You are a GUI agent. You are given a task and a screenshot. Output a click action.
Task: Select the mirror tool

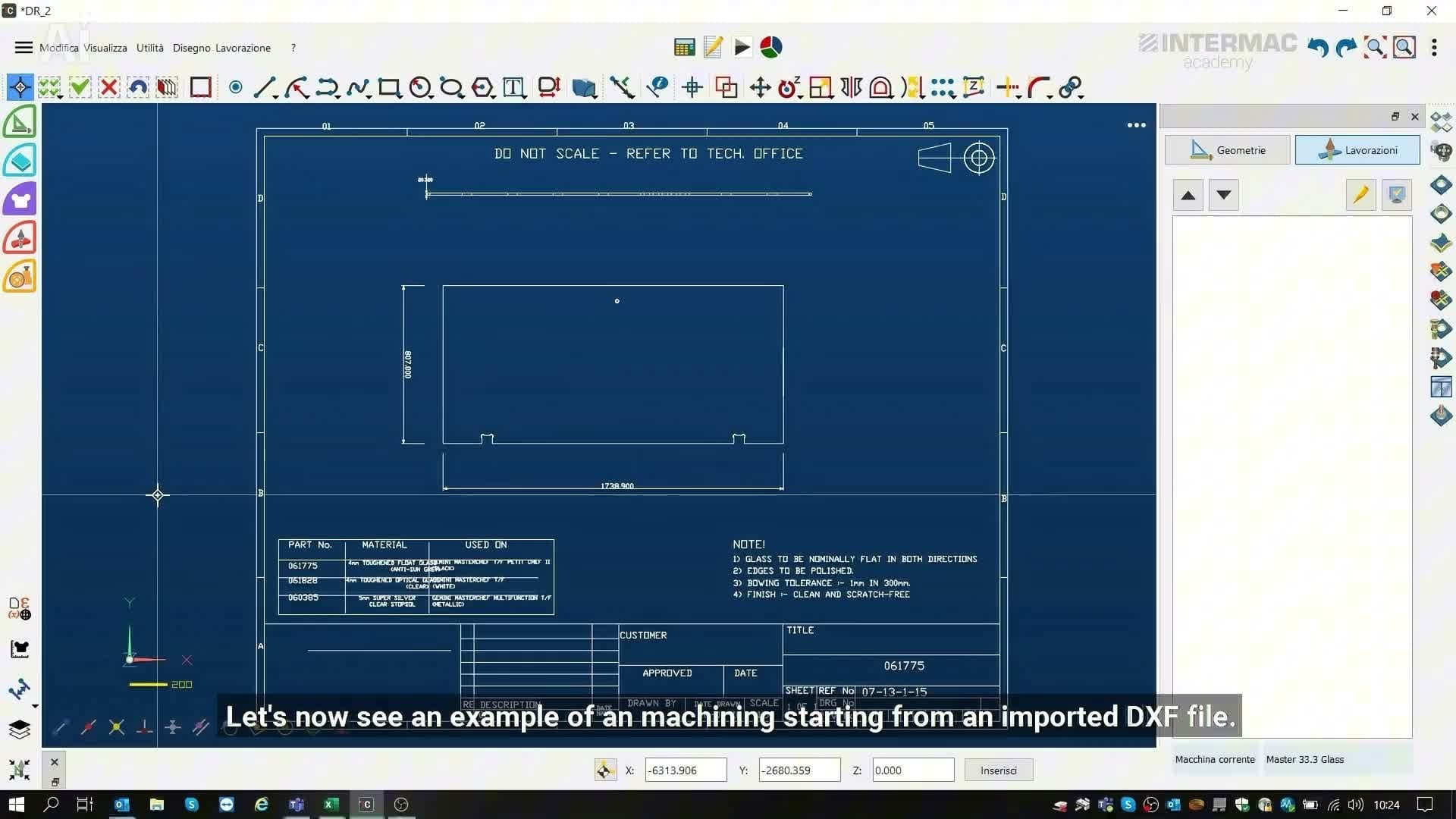851,87
